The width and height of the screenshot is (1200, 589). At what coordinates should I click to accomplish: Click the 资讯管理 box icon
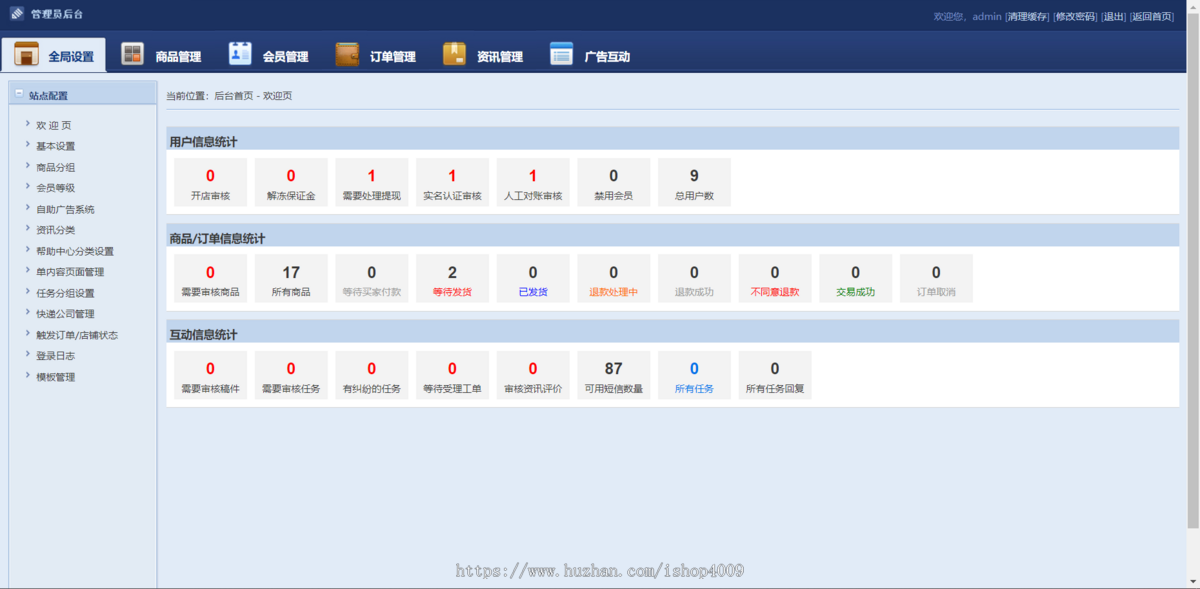pos(454,54)
